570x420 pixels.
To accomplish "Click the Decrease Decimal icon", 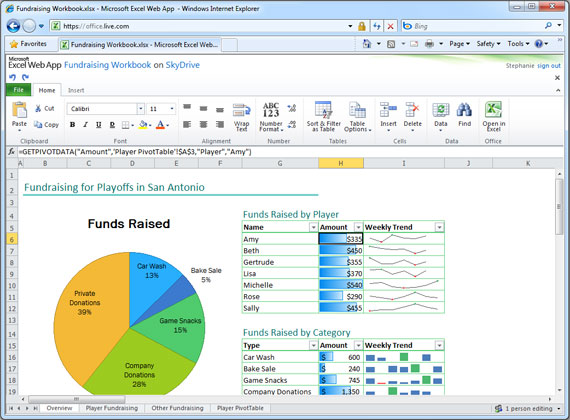I will tap(292, 125).
